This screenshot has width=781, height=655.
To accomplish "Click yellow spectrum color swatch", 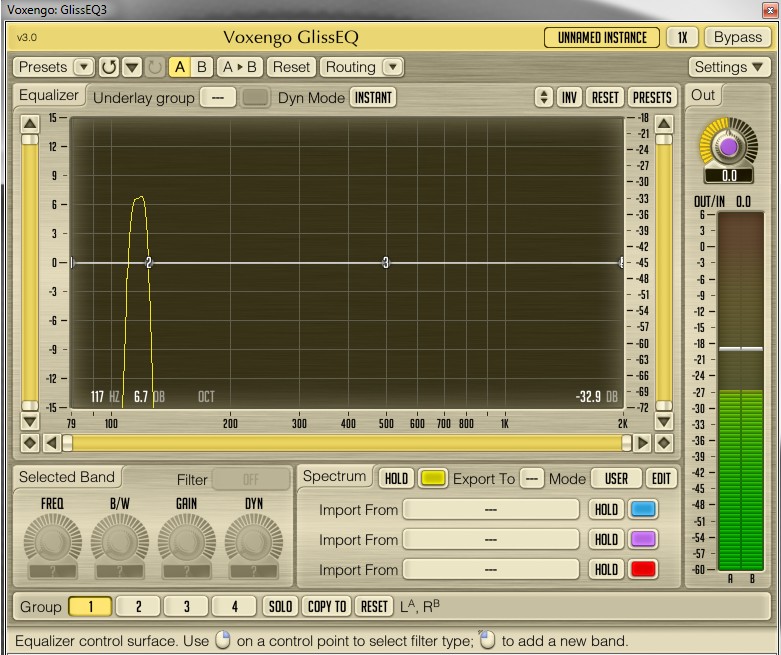I will click(x=432, y=479).
